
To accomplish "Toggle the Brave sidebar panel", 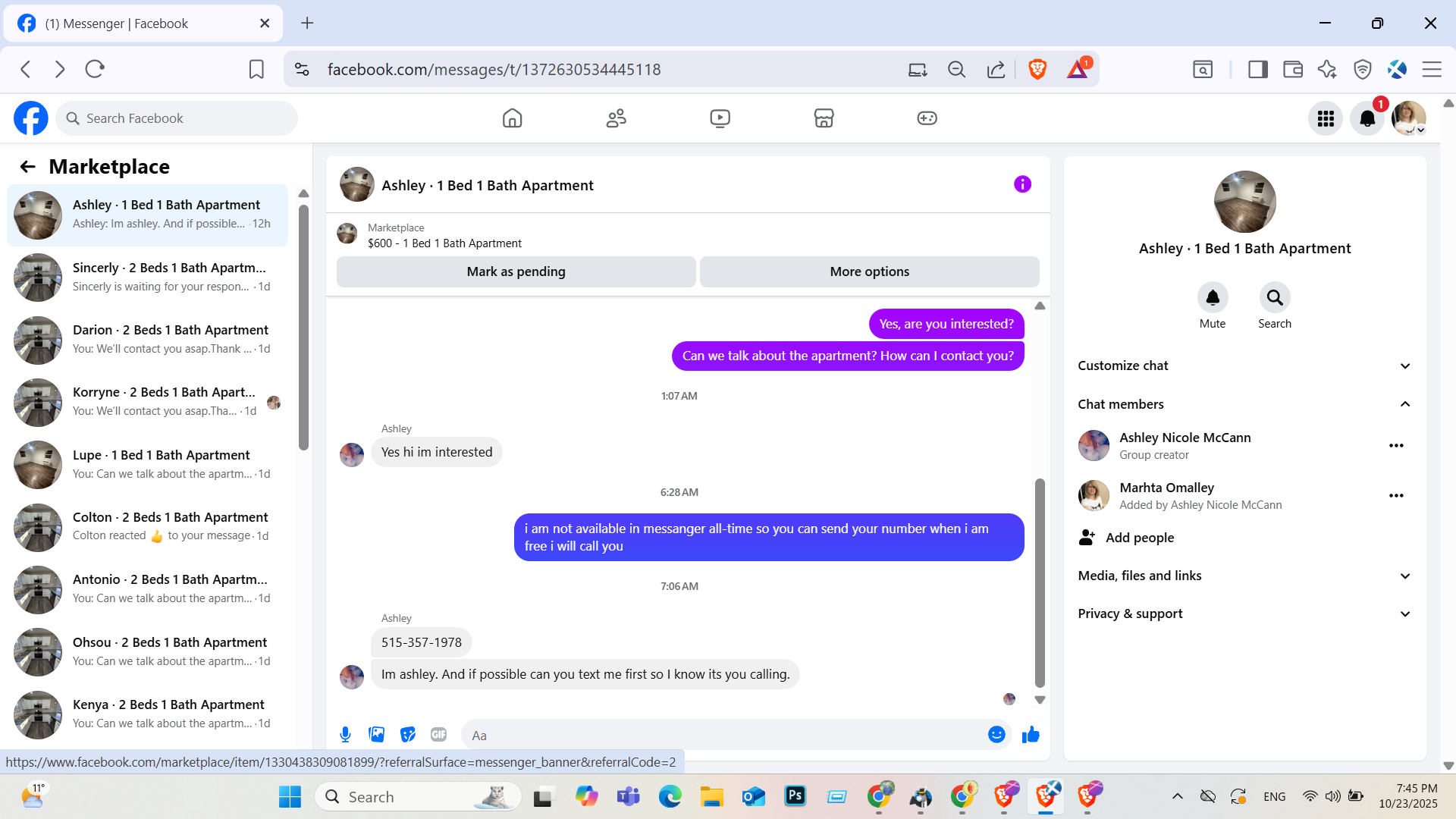I will [x=1258, y=70].
